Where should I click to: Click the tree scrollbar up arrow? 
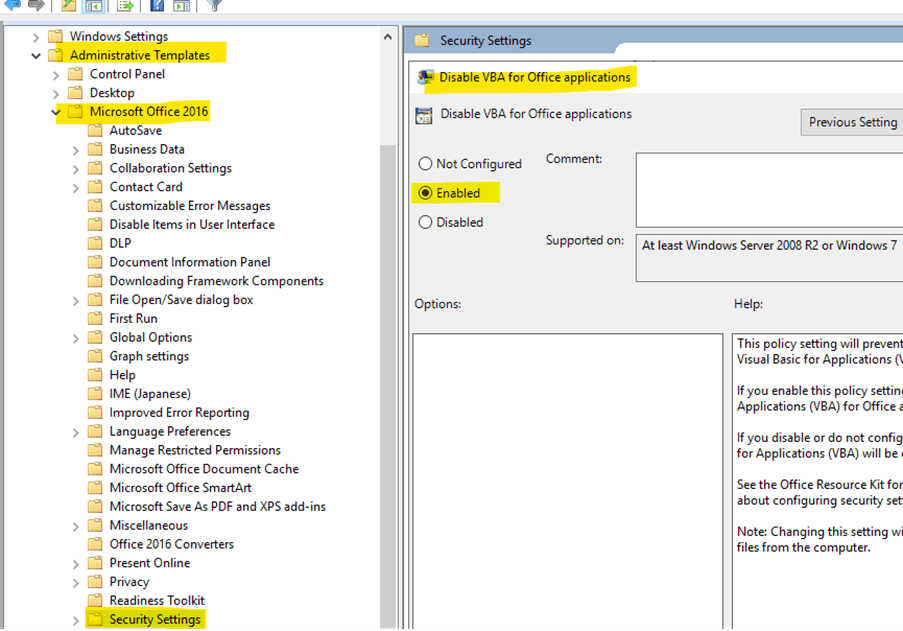pyautogui.click(x=388, y=37)
